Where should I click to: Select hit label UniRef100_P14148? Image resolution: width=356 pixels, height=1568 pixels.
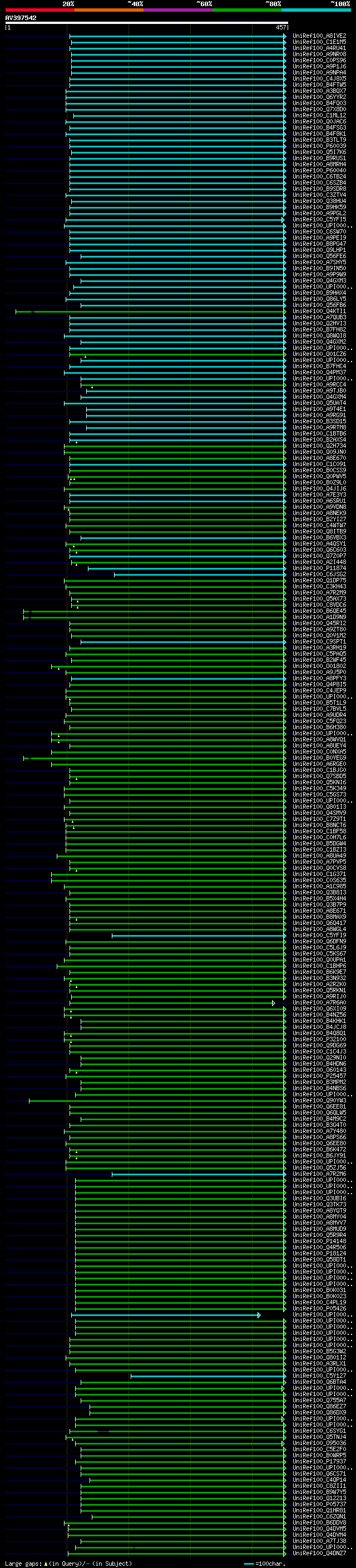point(319,1241)
